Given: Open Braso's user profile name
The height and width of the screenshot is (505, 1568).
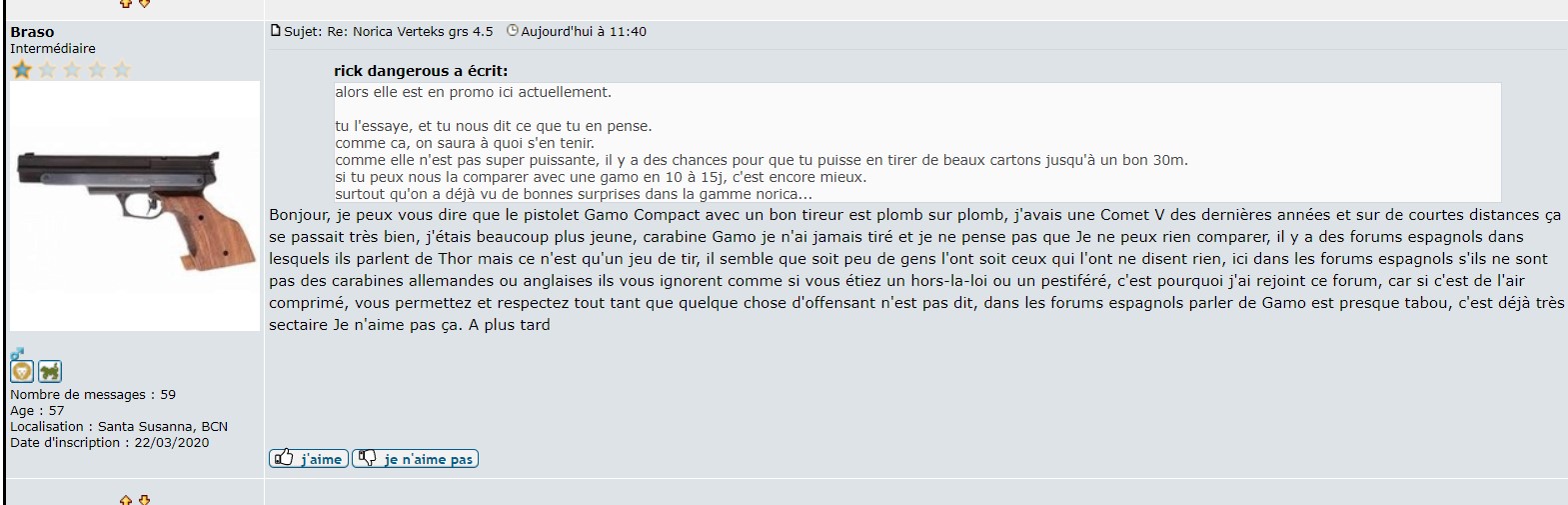Looking at the screenshot, I should (x=32, y=32).
